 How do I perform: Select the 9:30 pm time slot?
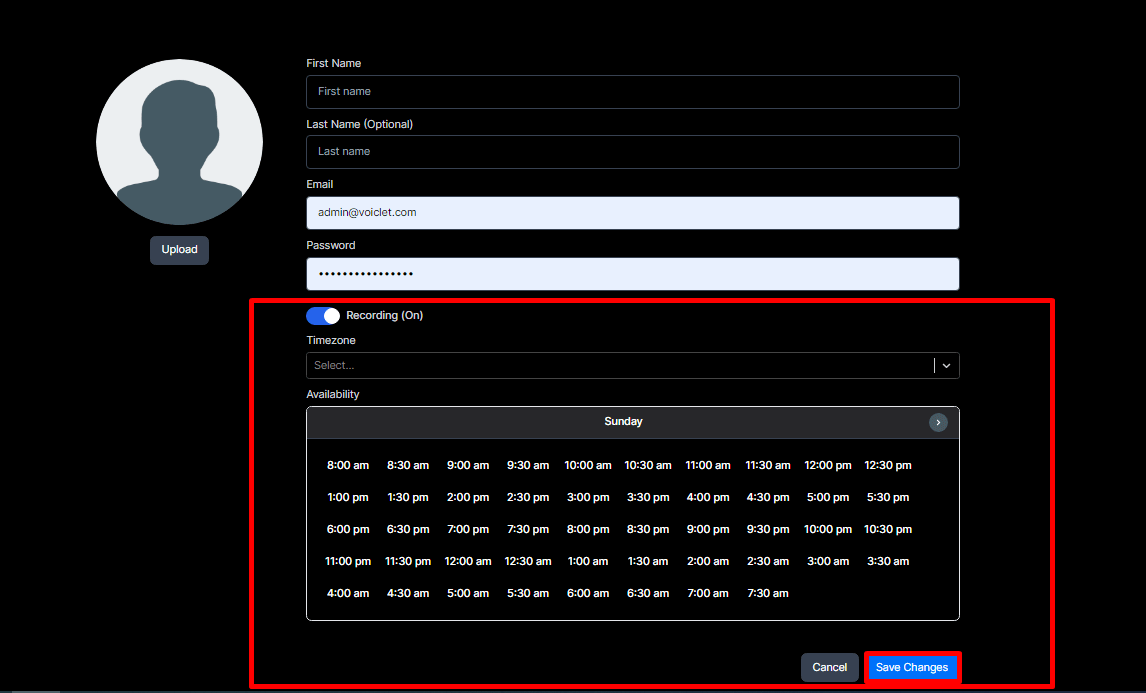coord(767,530)
